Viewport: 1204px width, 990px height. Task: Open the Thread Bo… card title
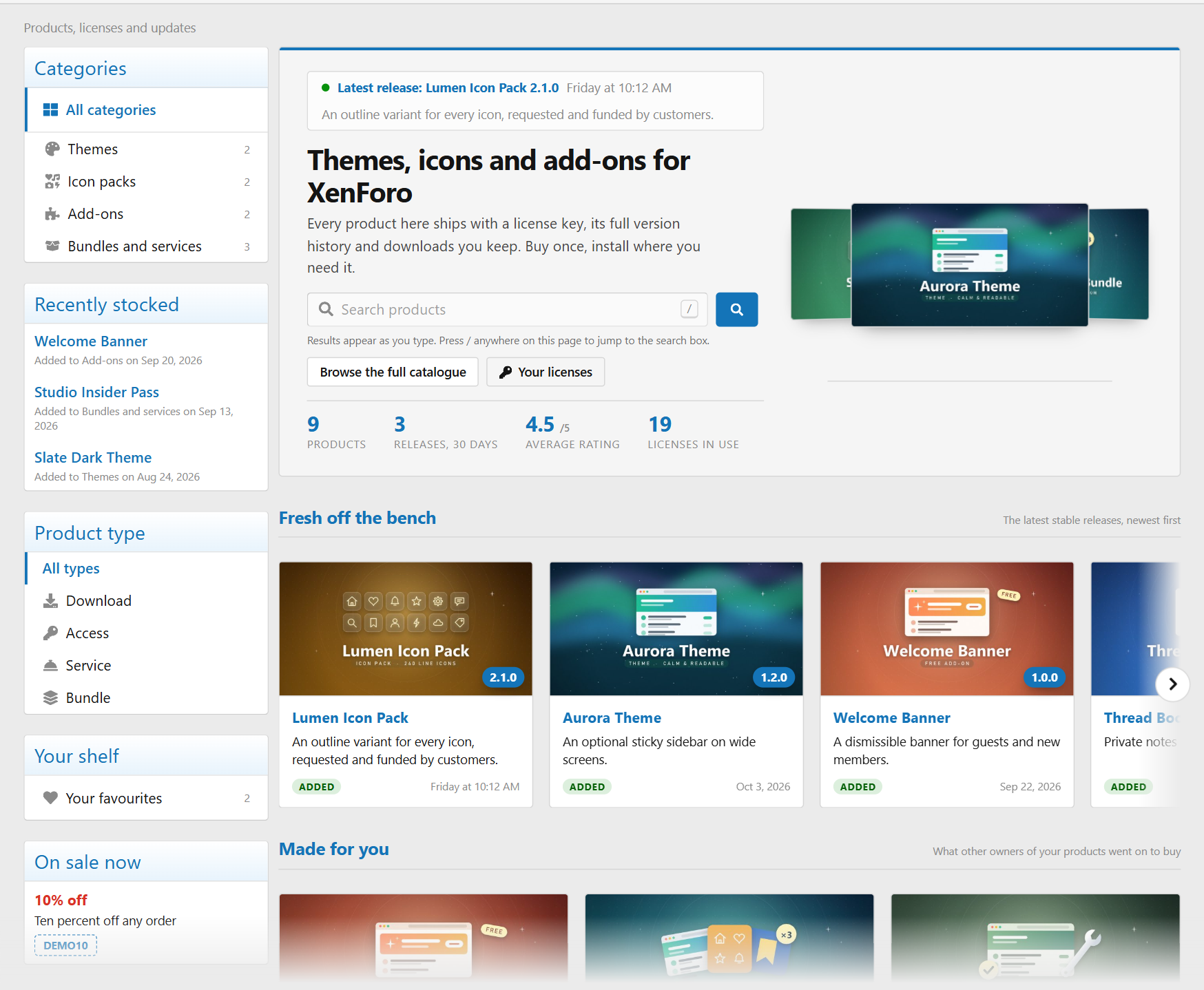point(1141,718)
